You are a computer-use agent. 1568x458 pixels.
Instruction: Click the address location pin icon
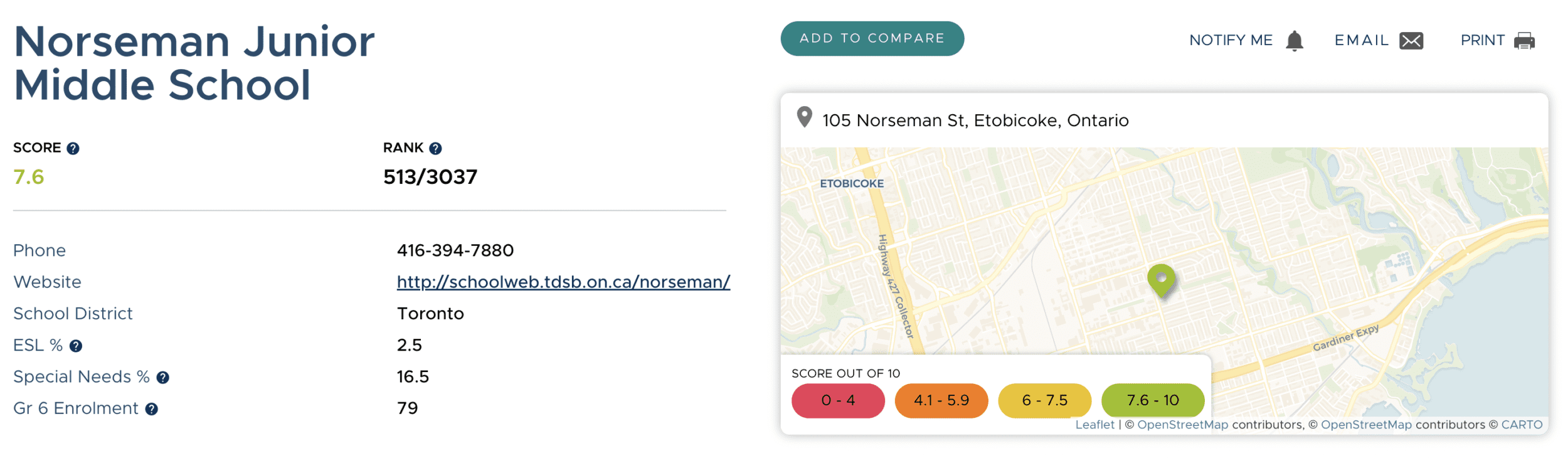click(804, 117)
